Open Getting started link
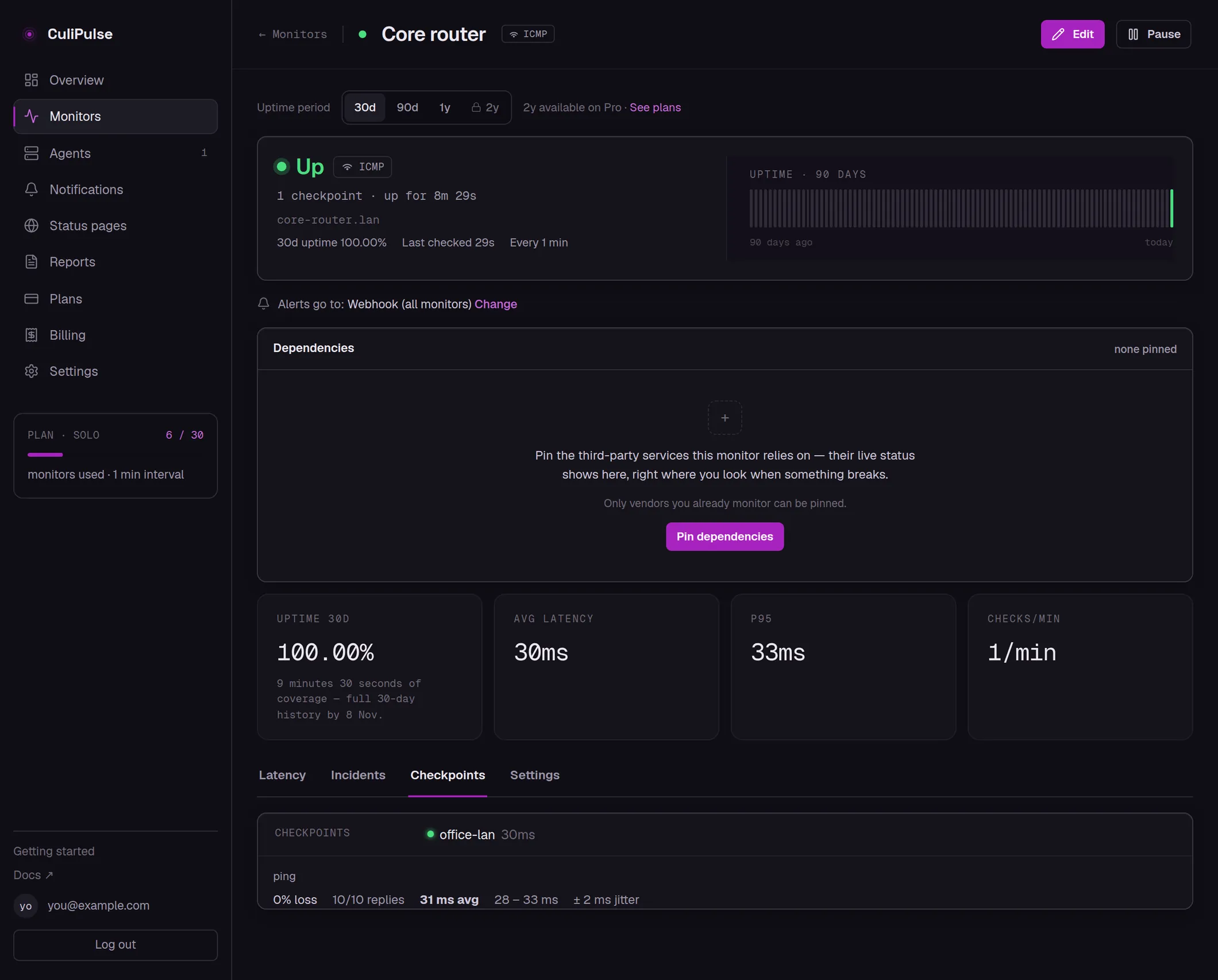 (x=54, y=851)
